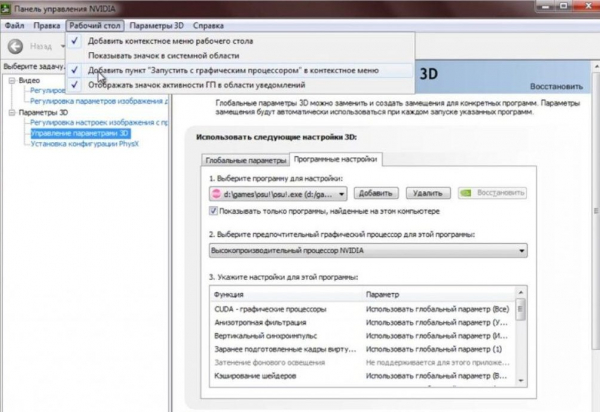Uncheck 'Показывать только программы' checkbox
Screen dimensions: 600x412
[213, 211]
